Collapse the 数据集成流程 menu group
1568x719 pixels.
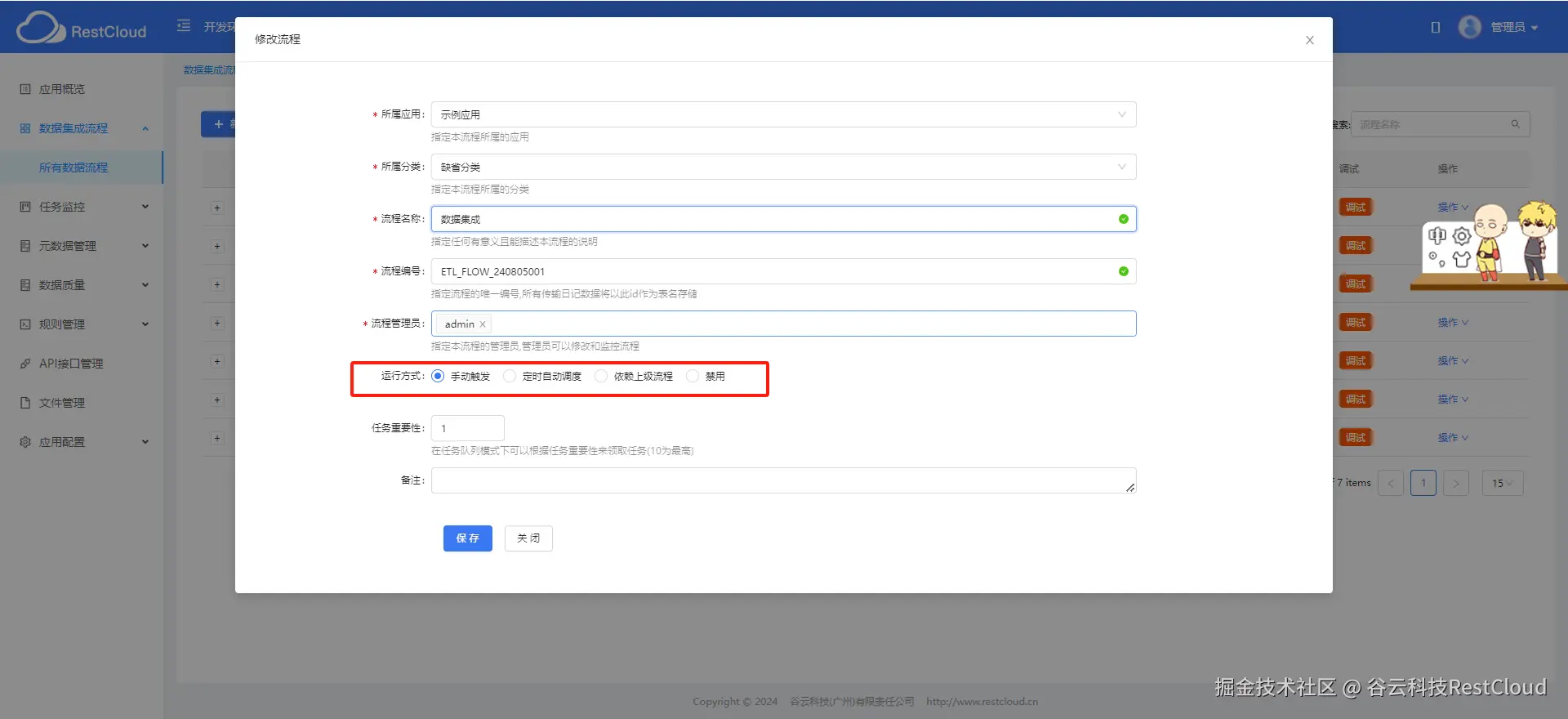[145, 128]
